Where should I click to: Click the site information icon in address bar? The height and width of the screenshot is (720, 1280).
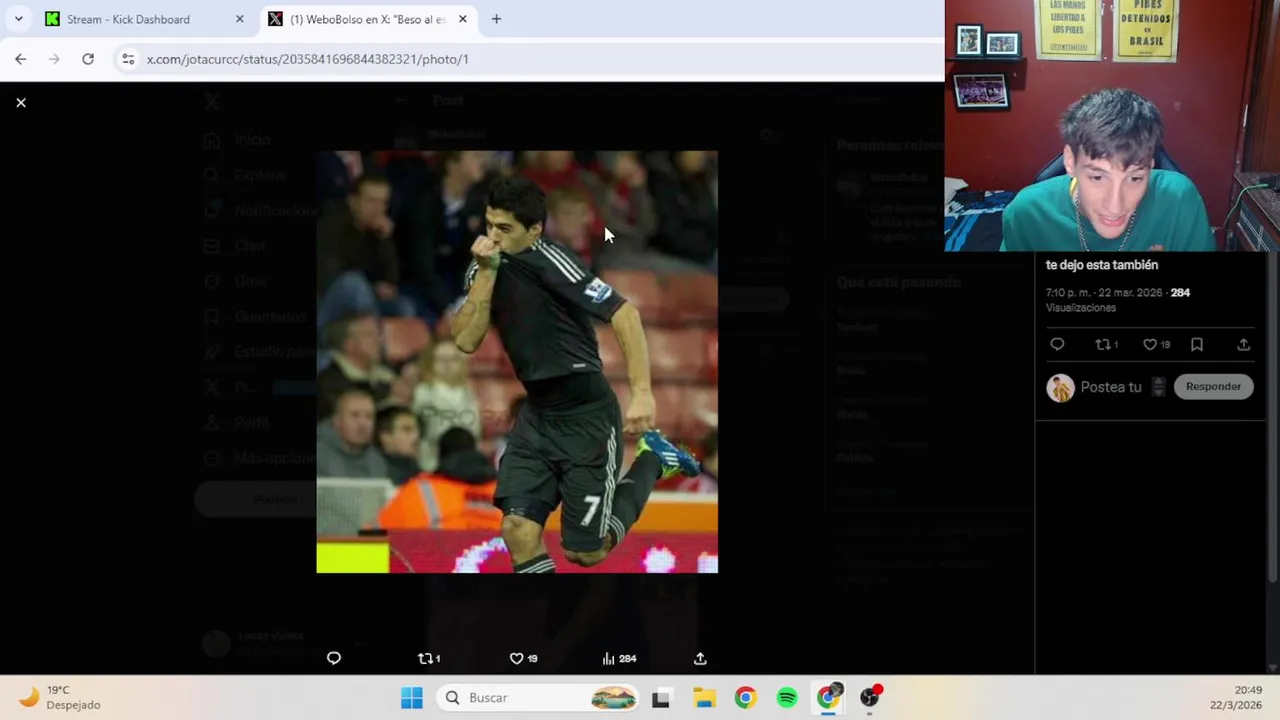128,59
